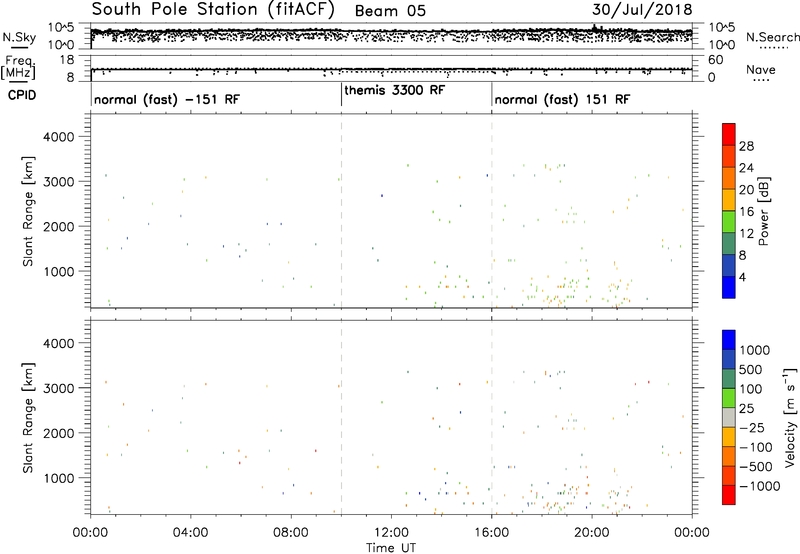The width and height of the screenshot is (800, 554).
Task: Click the 'normal (fast) 151 RF' CPID text
Action: [562, 99]
